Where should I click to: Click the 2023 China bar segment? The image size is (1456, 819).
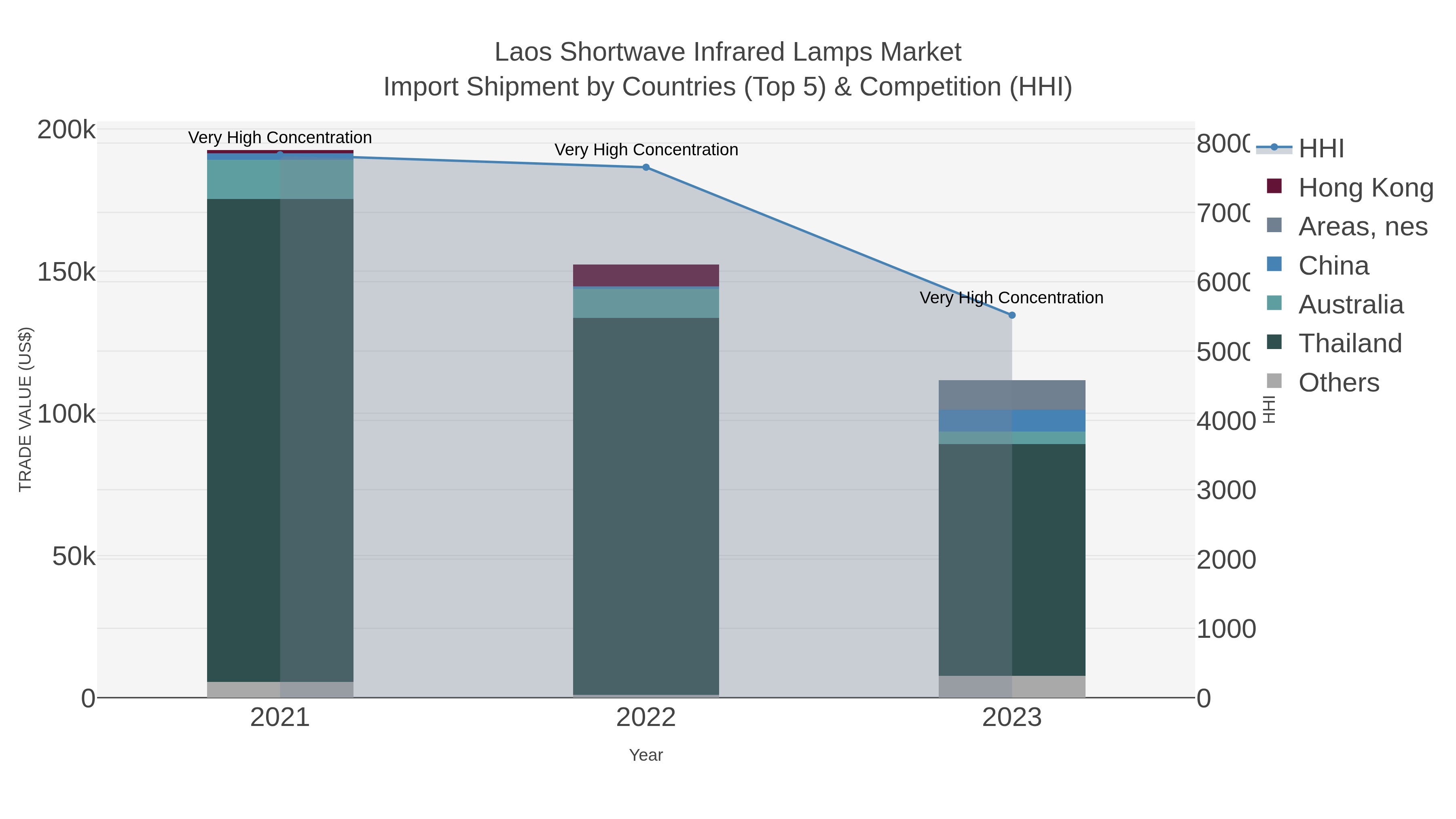point(1012,421)
